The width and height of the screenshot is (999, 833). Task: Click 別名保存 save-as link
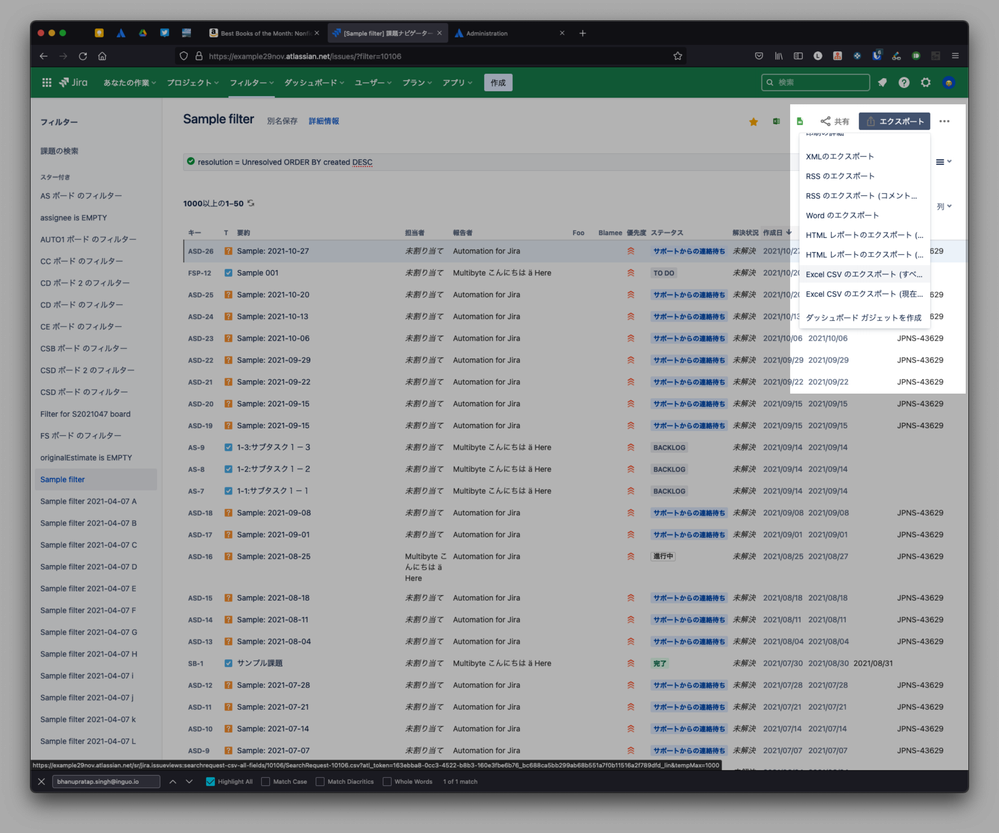282,121
